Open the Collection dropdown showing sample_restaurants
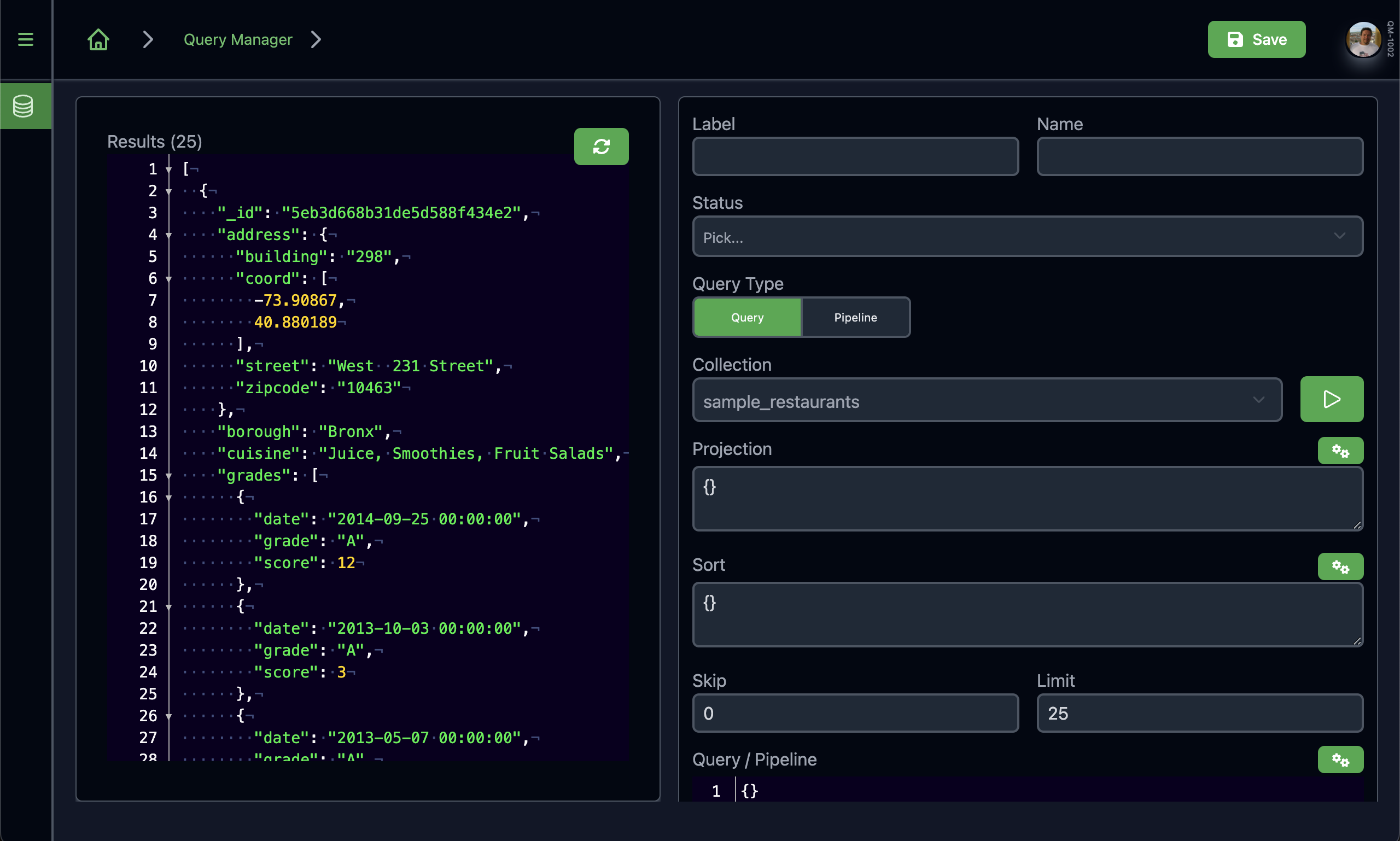1400x841 pixels. (986, 401)
